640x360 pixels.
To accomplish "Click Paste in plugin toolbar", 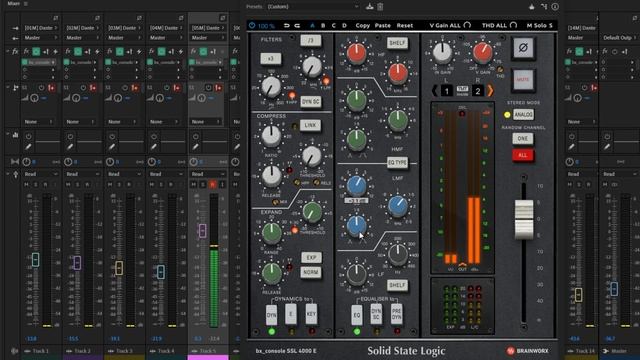I will click(x=382, y=25).
